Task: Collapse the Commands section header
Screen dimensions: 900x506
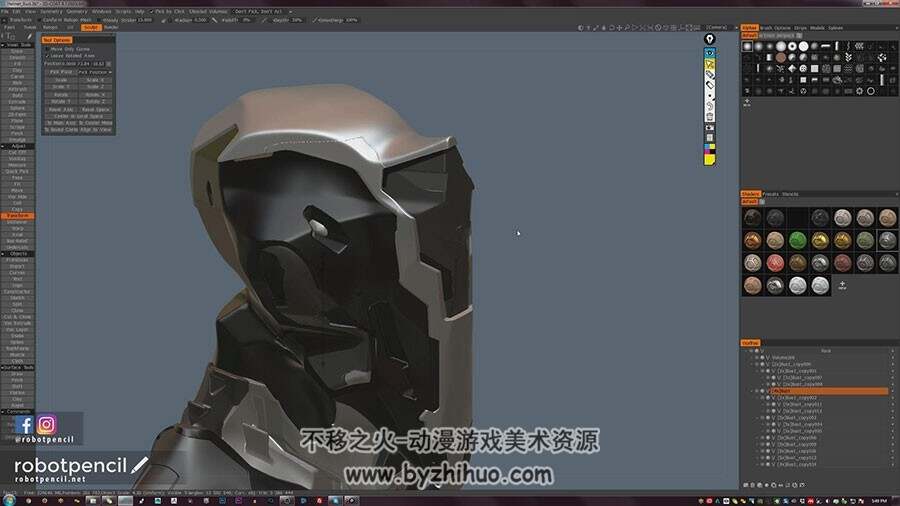Action: pyautogui.click(x=18, y=411)
